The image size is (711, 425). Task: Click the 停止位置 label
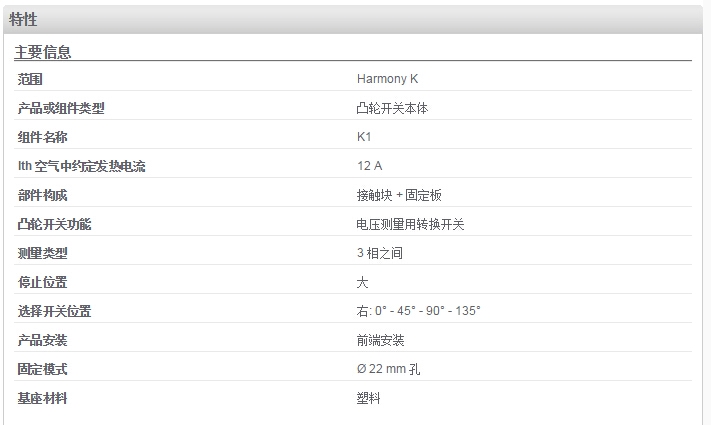coord(43,282)
